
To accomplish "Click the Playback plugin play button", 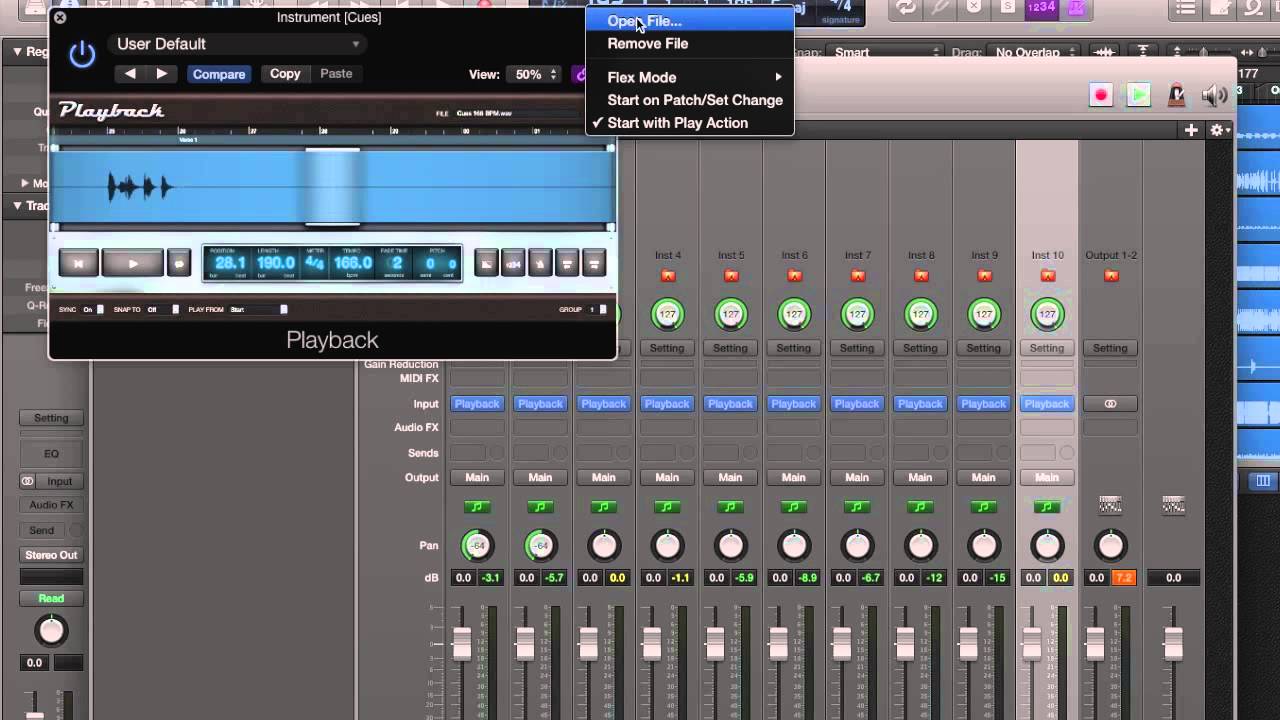I will pyautogui.click(x=132, y=263).
